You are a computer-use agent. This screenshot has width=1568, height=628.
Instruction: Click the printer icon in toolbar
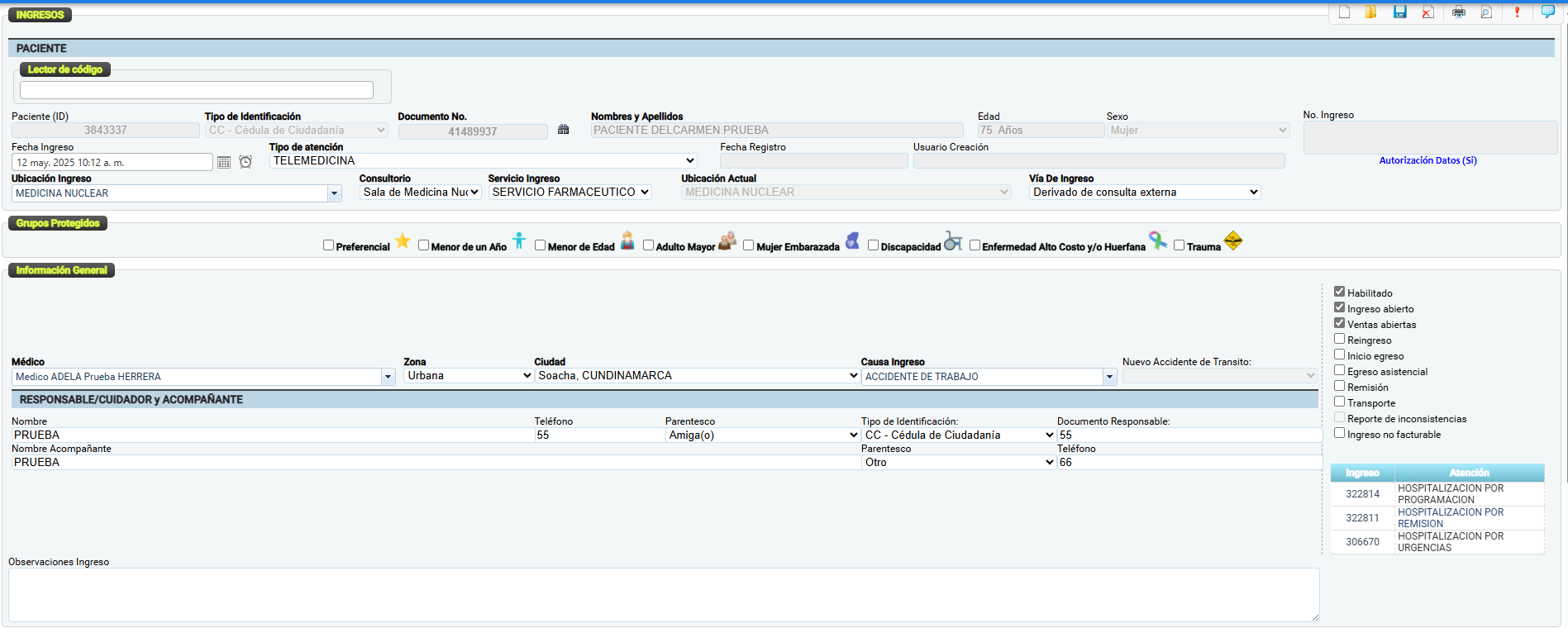coord(1458,12)
